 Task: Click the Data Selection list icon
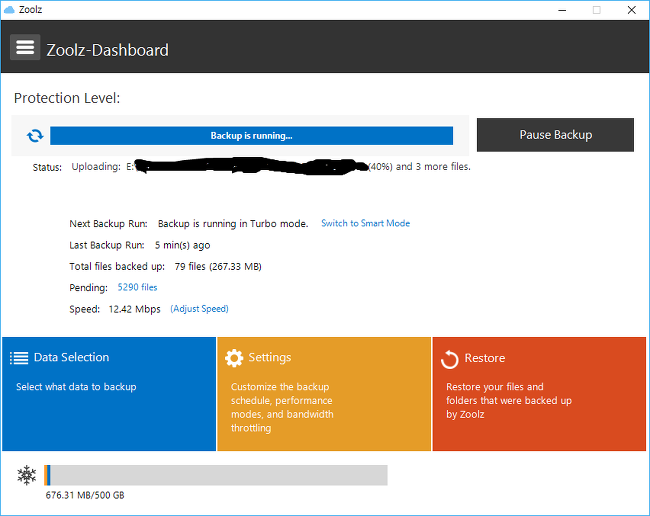coord(19,358)
